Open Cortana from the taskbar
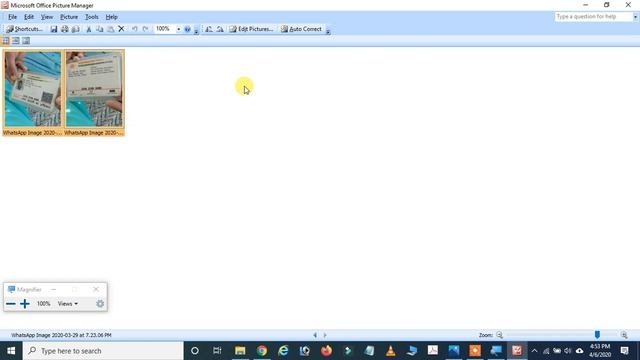The height and width of the screenshot is (360, 640). [195, 351]
